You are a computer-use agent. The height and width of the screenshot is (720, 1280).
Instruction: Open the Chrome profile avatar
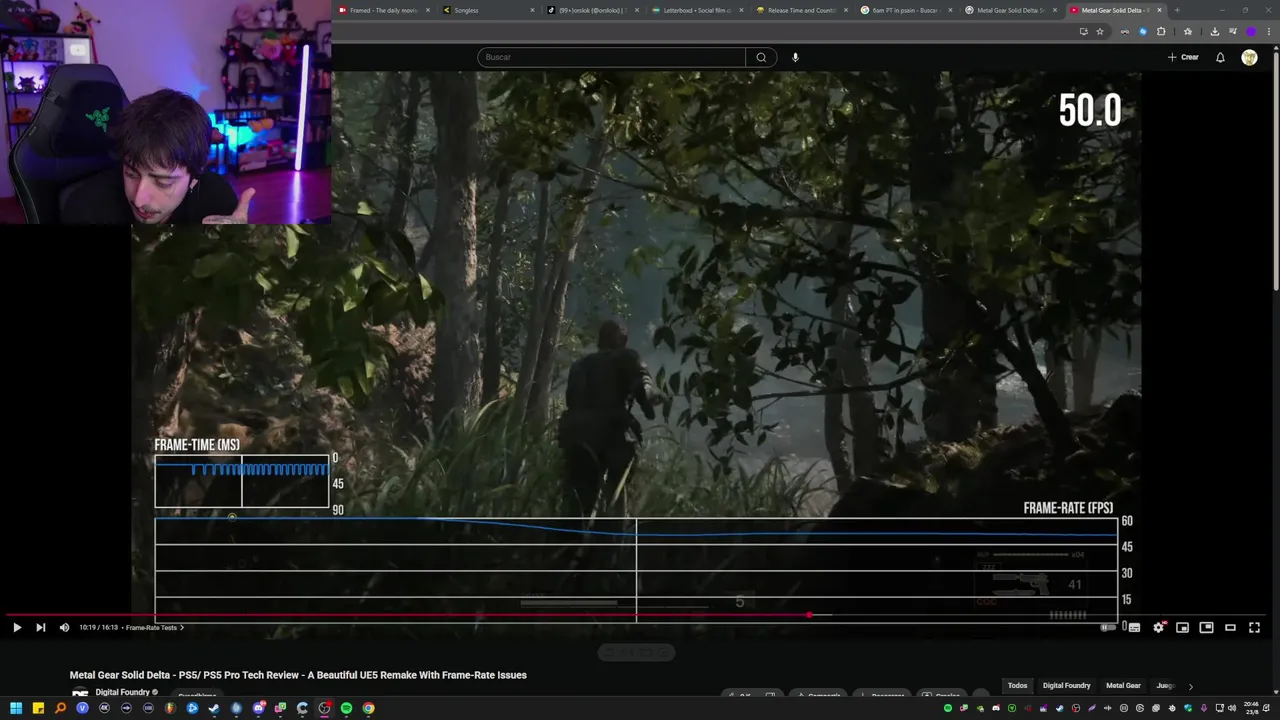[x=1251, y=32]
